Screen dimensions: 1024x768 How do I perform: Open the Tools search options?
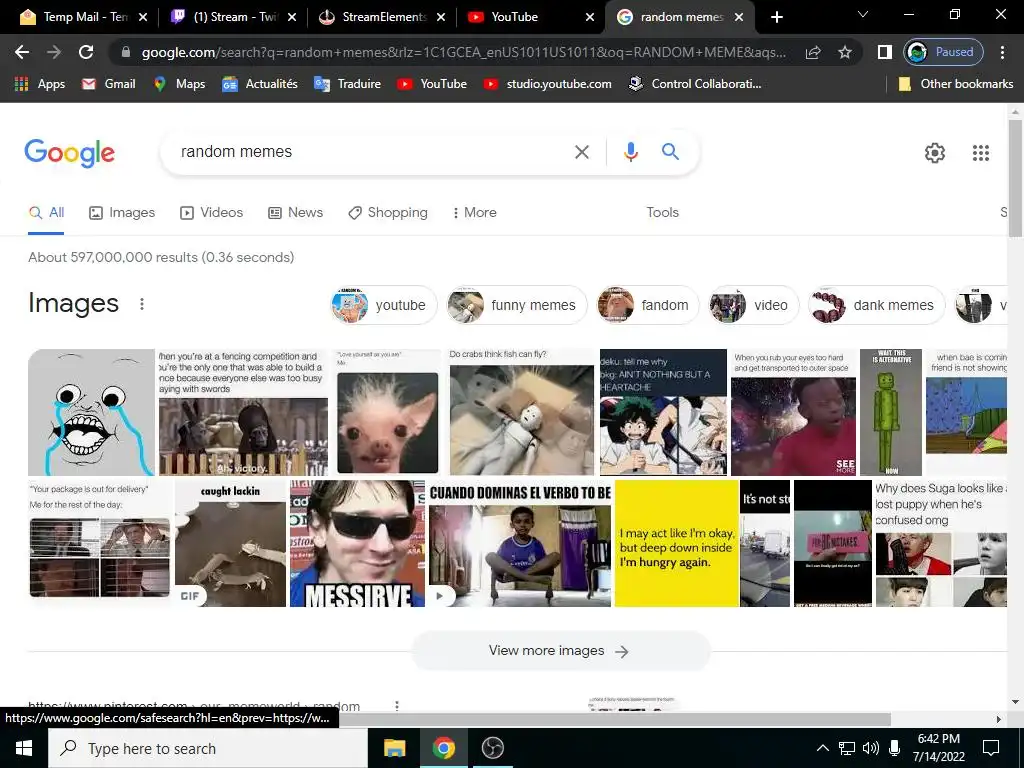(x=662, y=212)
